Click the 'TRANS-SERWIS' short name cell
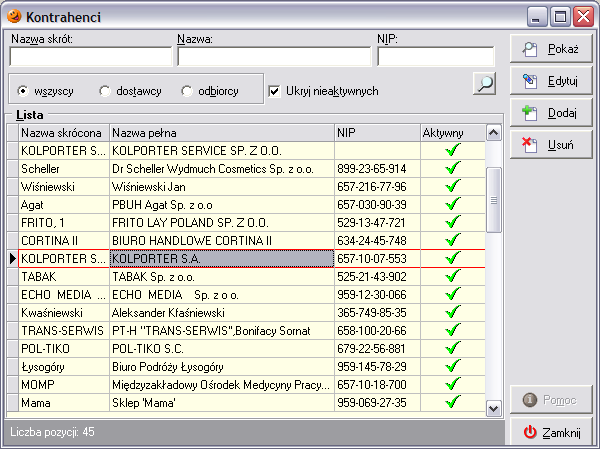The width and height of the screenshot is (600, 449). pos(64,330)
